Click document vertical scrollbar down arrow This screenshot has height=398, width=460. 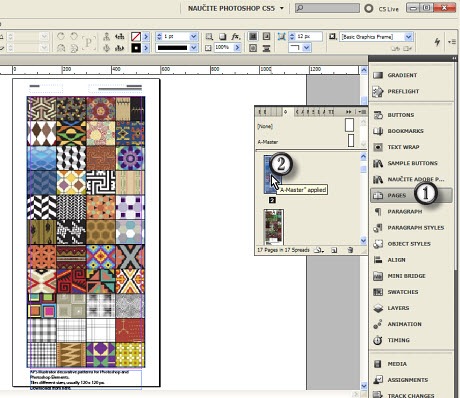[364, 386]
